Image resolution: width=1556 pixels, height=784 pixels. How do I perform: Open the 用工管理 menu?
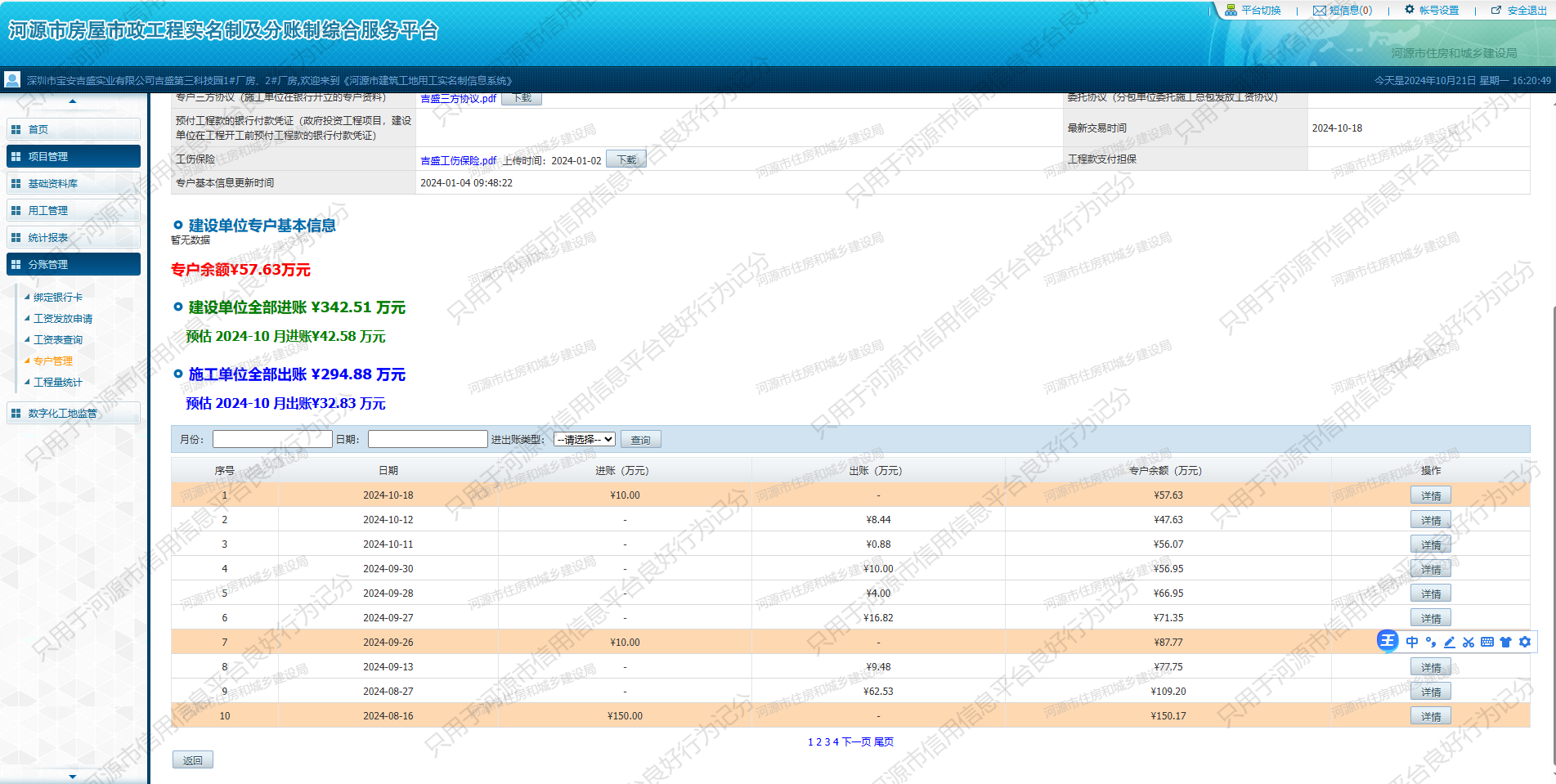(74, 210)
